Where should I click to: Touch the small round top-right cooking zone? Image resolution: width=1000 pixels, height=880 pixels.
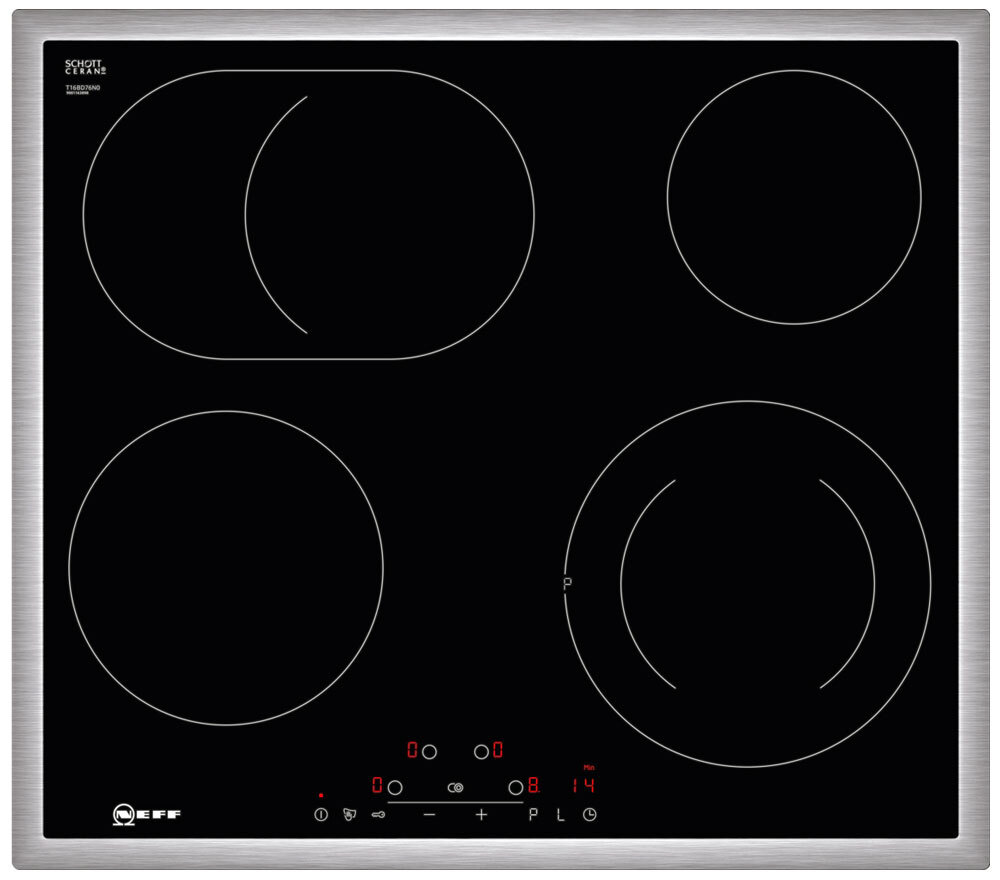click(794, 197)
